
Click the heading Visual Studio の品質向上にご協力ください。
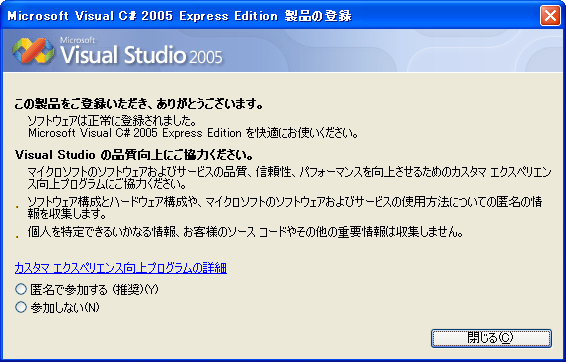coord(134,155)
